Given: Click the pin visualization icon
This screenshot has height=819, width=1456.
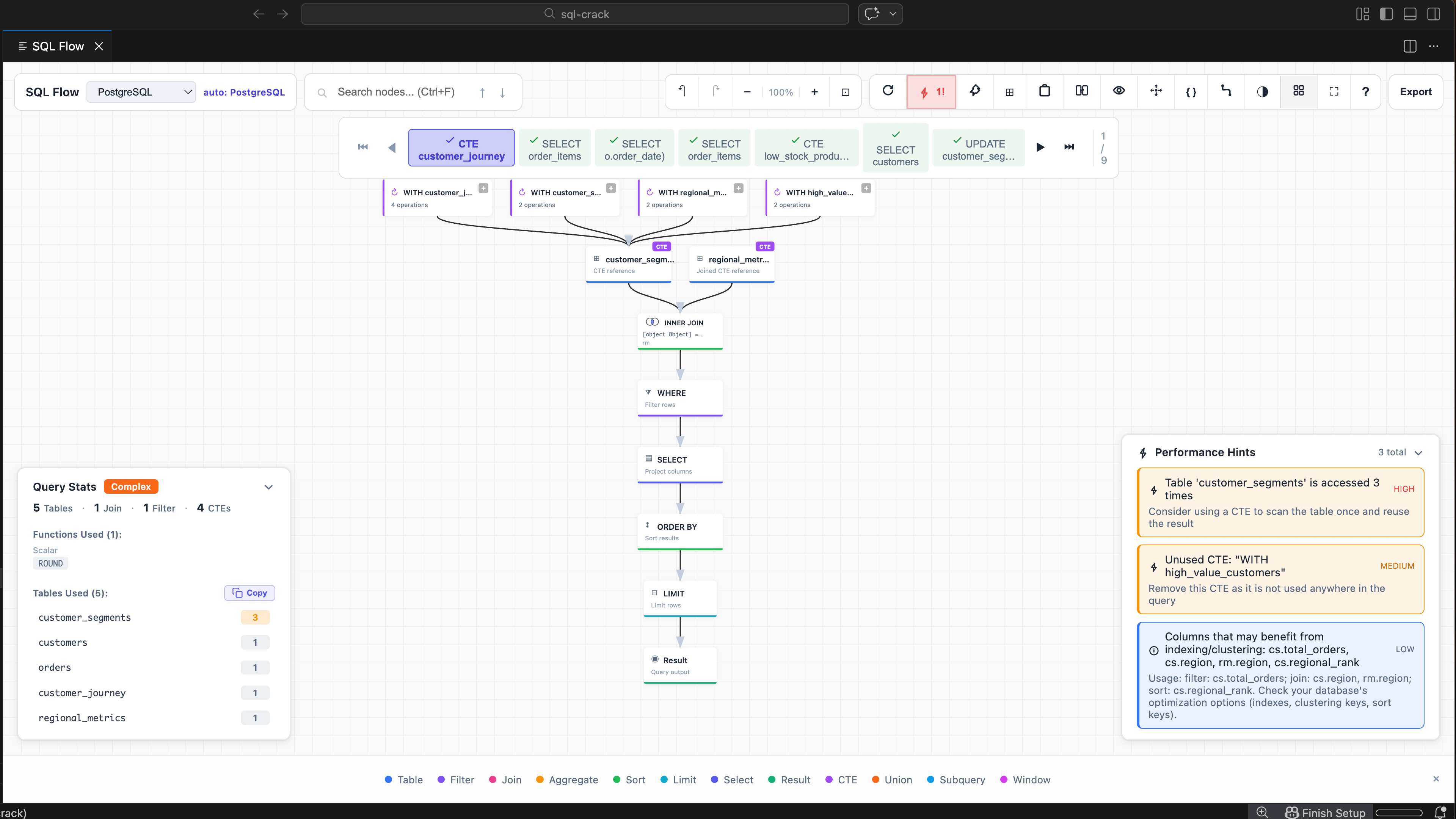Looking at the screenshot, I should tap(974, 91).
